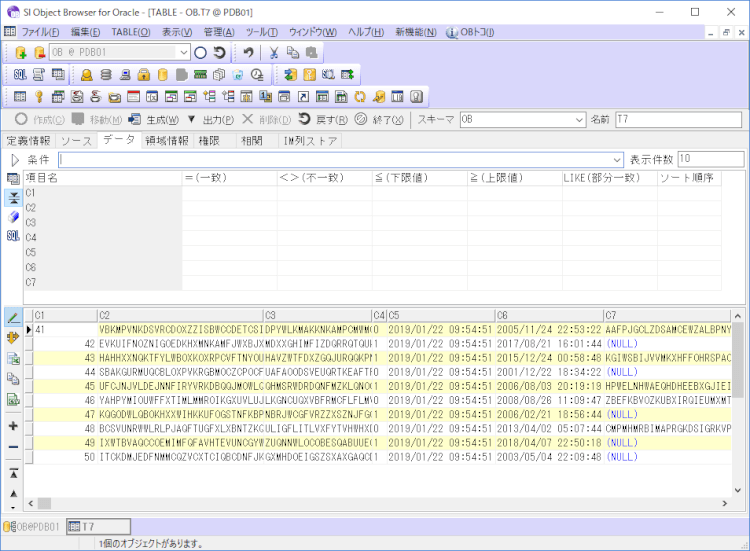Click the plus icon to add row
Image resolution: width=750 pixels, height=551 pixels.
click(x=13, y=426)
